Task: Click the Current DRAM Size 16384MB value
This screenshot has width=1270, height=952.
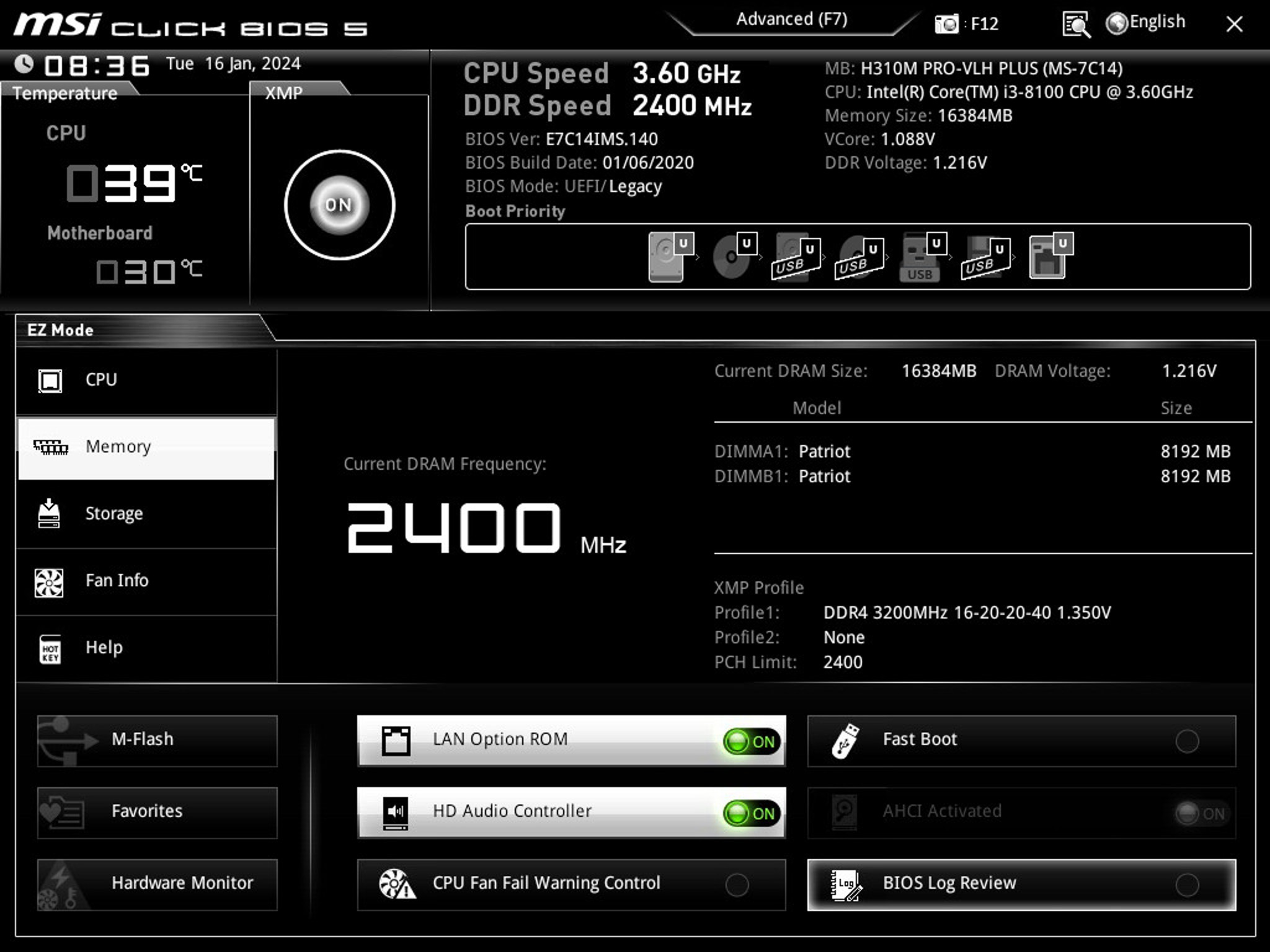Action: (x=939, y=371)
